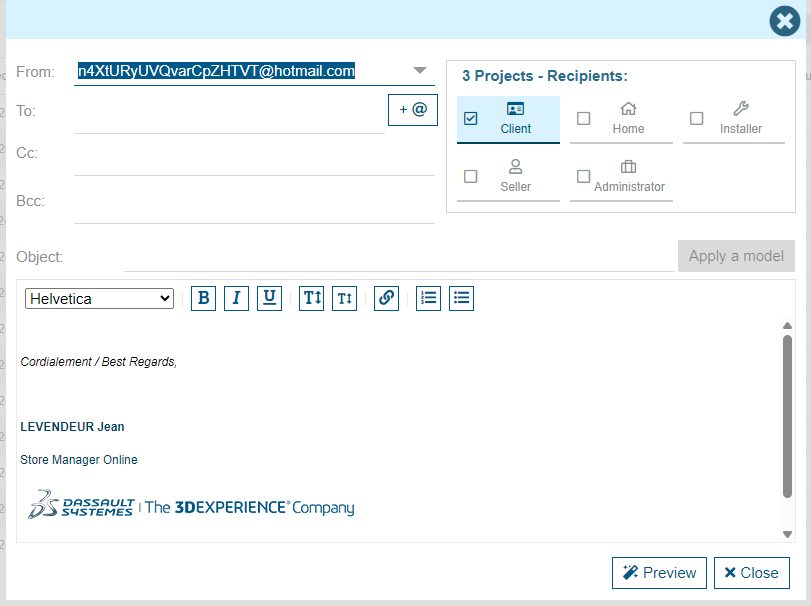Preview the email message

pyautogui.click(x=659, y=573)
